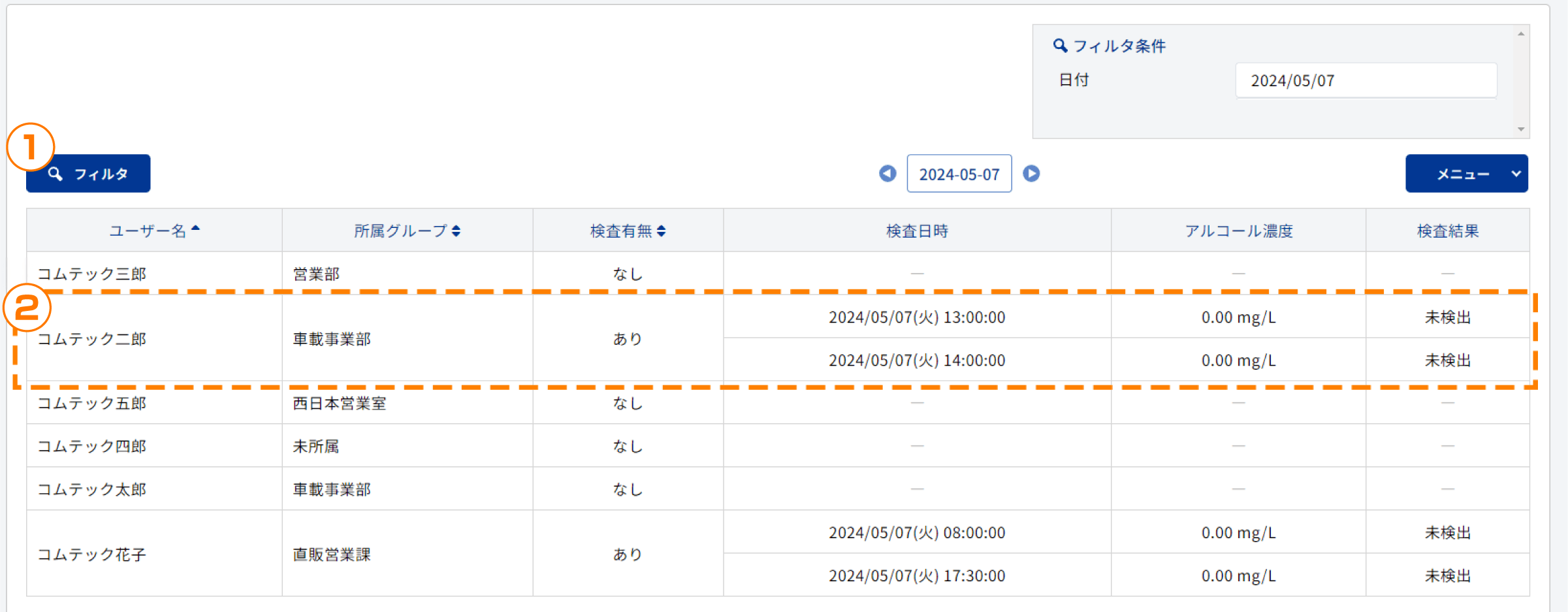Go to next day arrow icon
This screenshot has width=1568, height=612.
pos(1031,174)
